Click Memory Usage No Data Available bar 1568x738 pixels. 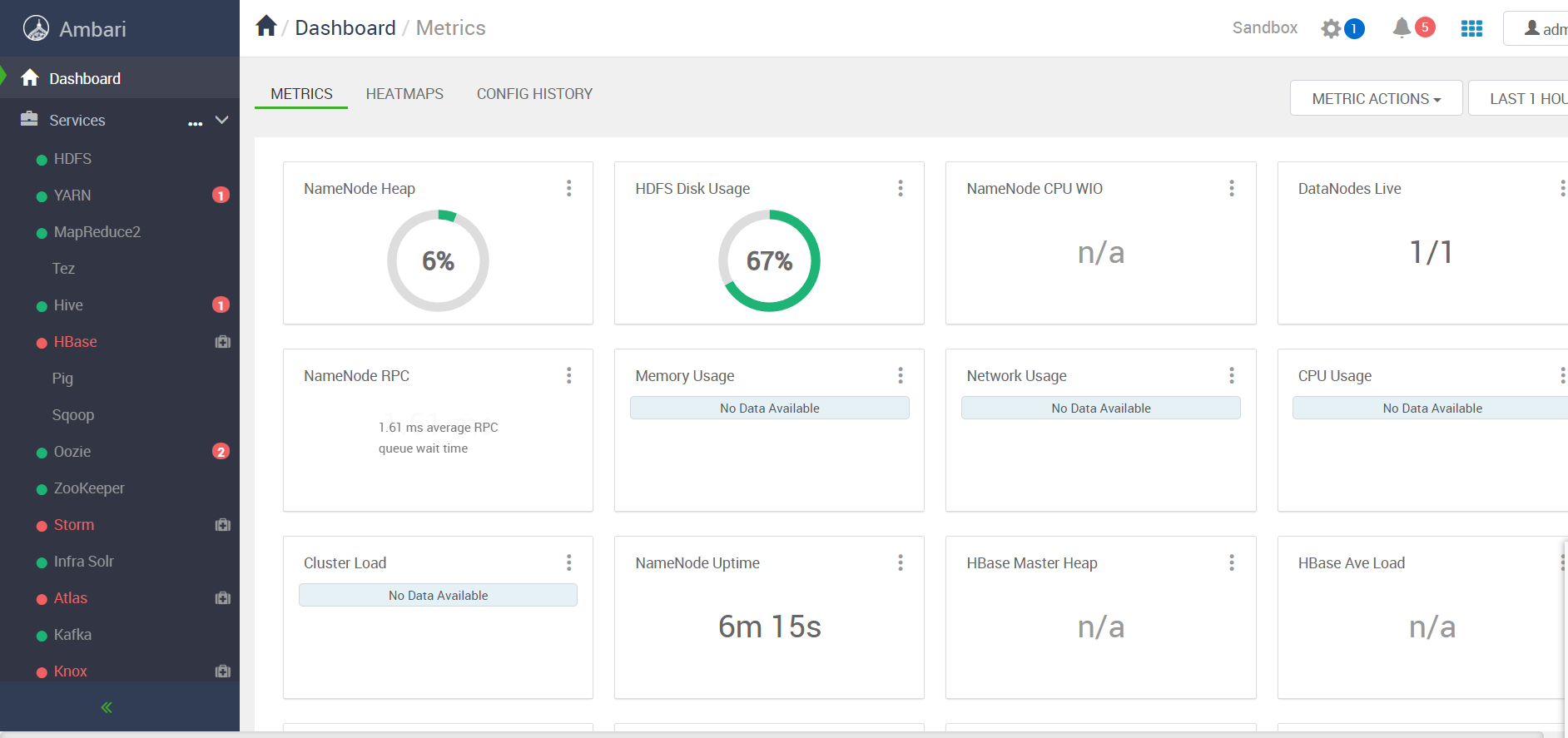click(x=770, y=408)
